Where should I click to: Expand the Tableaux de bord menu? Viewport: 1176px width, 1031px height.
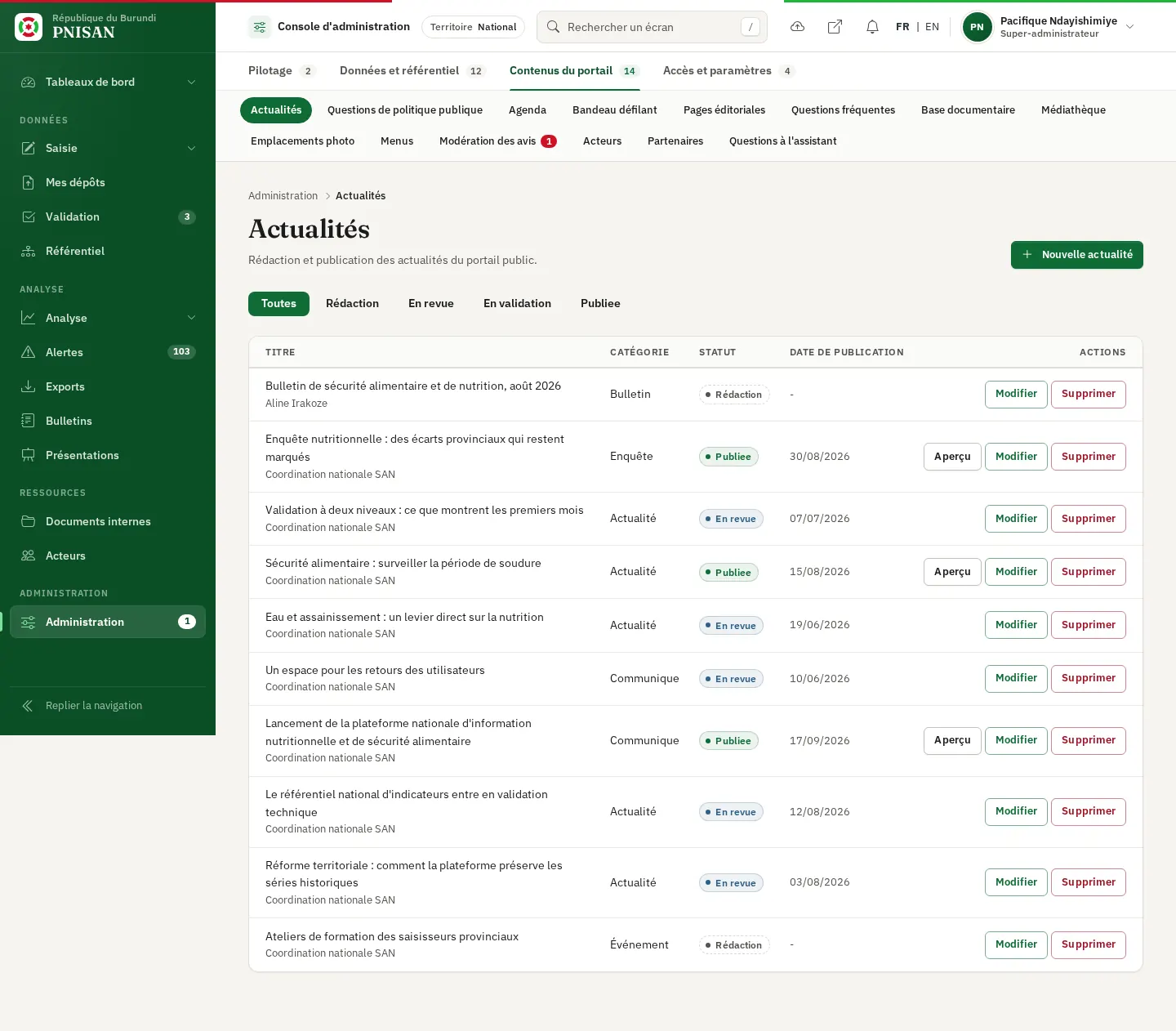click(x=108, y=82)
